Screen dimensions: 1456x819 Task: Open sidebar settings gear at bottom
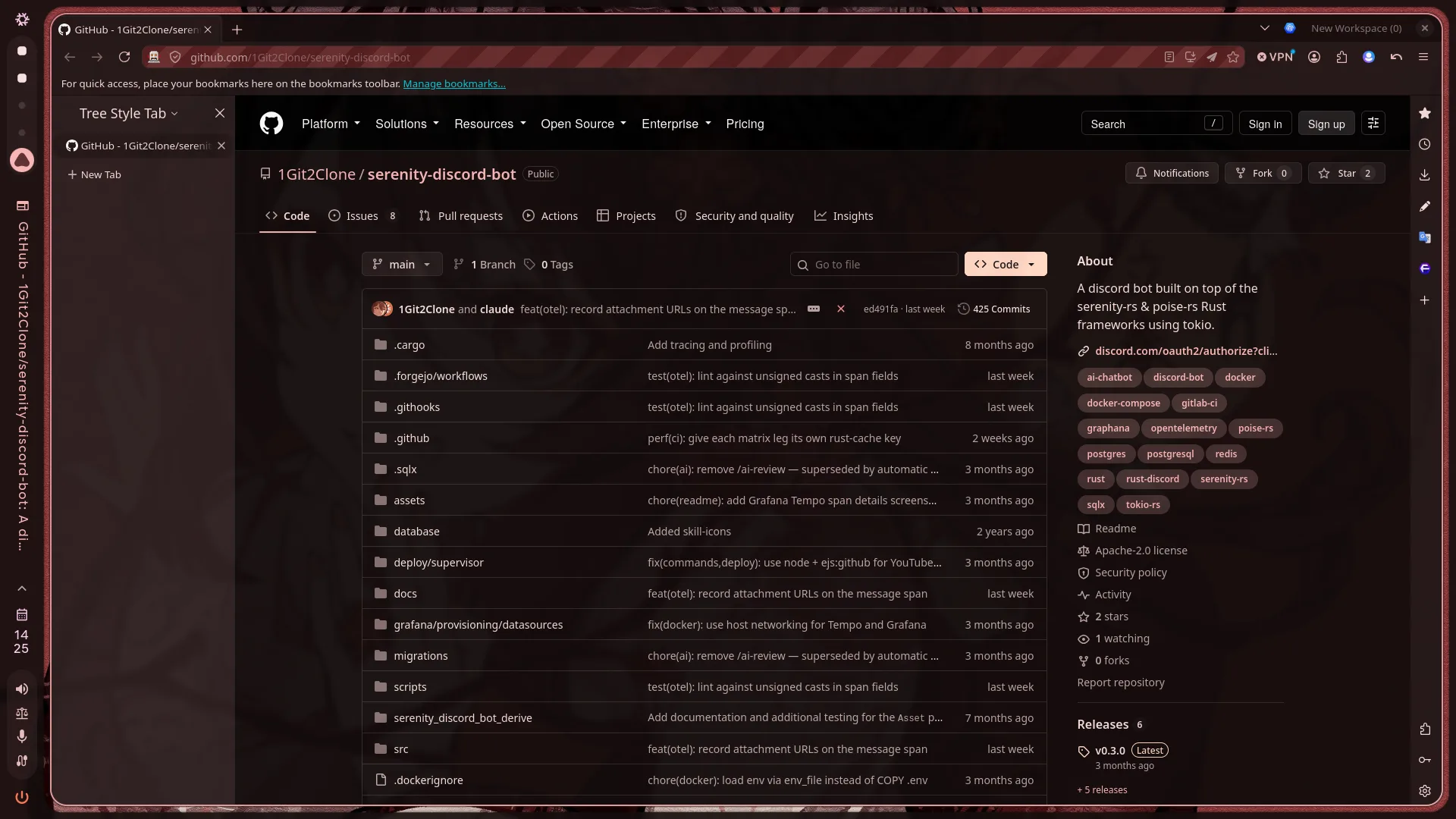1425,791
